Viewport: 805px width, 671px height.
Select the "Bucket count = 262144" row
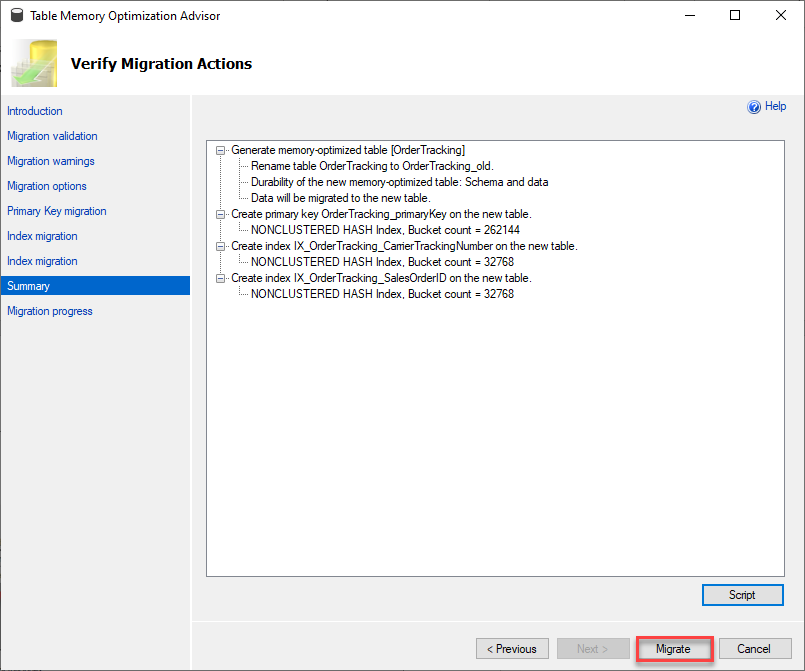click(385, 230)
